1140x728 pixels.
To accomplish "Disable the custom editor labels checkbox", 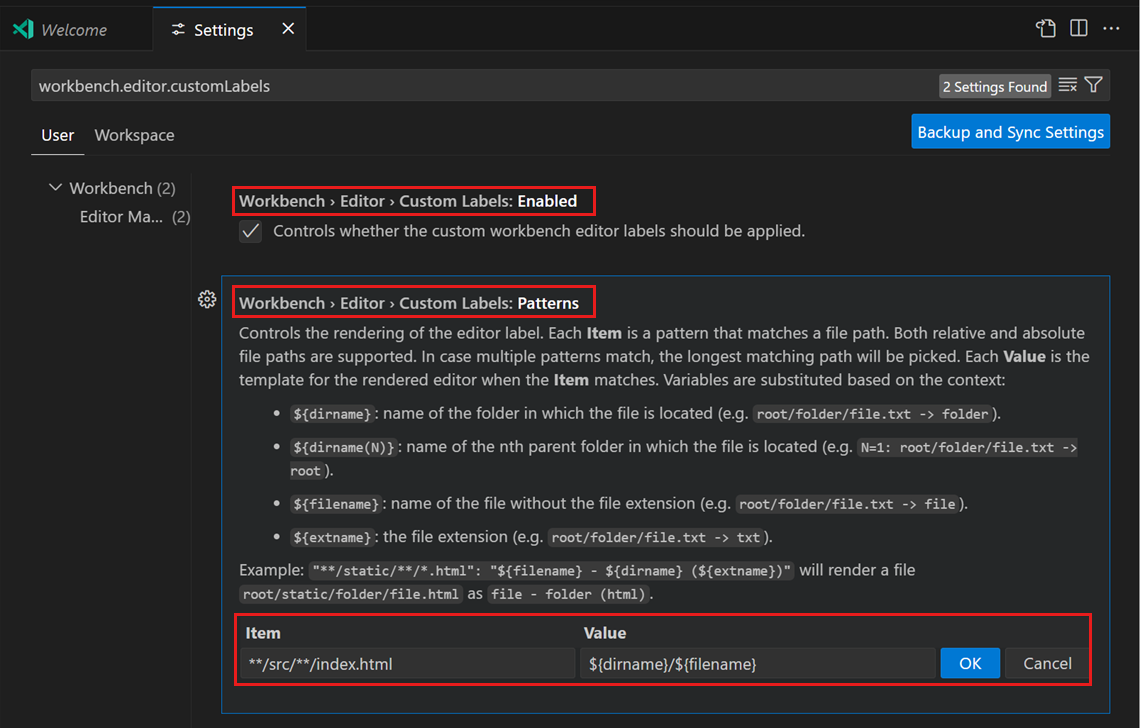I will pyautogui.click(x=249, y=231).
